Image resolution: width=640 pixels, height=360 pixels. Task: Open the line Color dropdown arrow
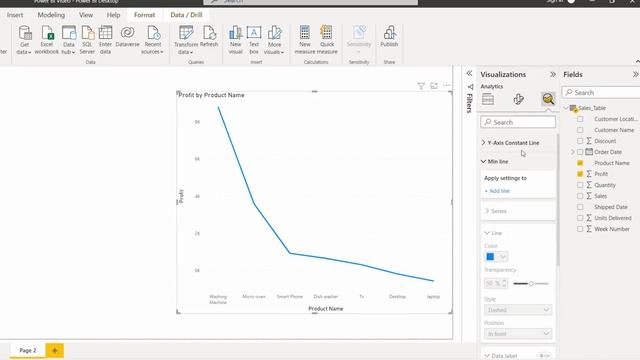(x=503, y=257)
